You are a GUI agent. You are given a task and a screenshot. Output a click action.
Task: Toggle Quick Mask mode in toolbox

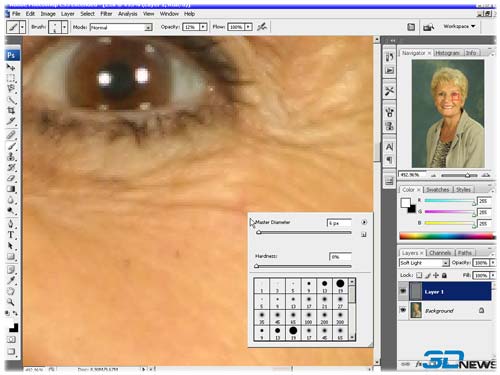point(11,340)
